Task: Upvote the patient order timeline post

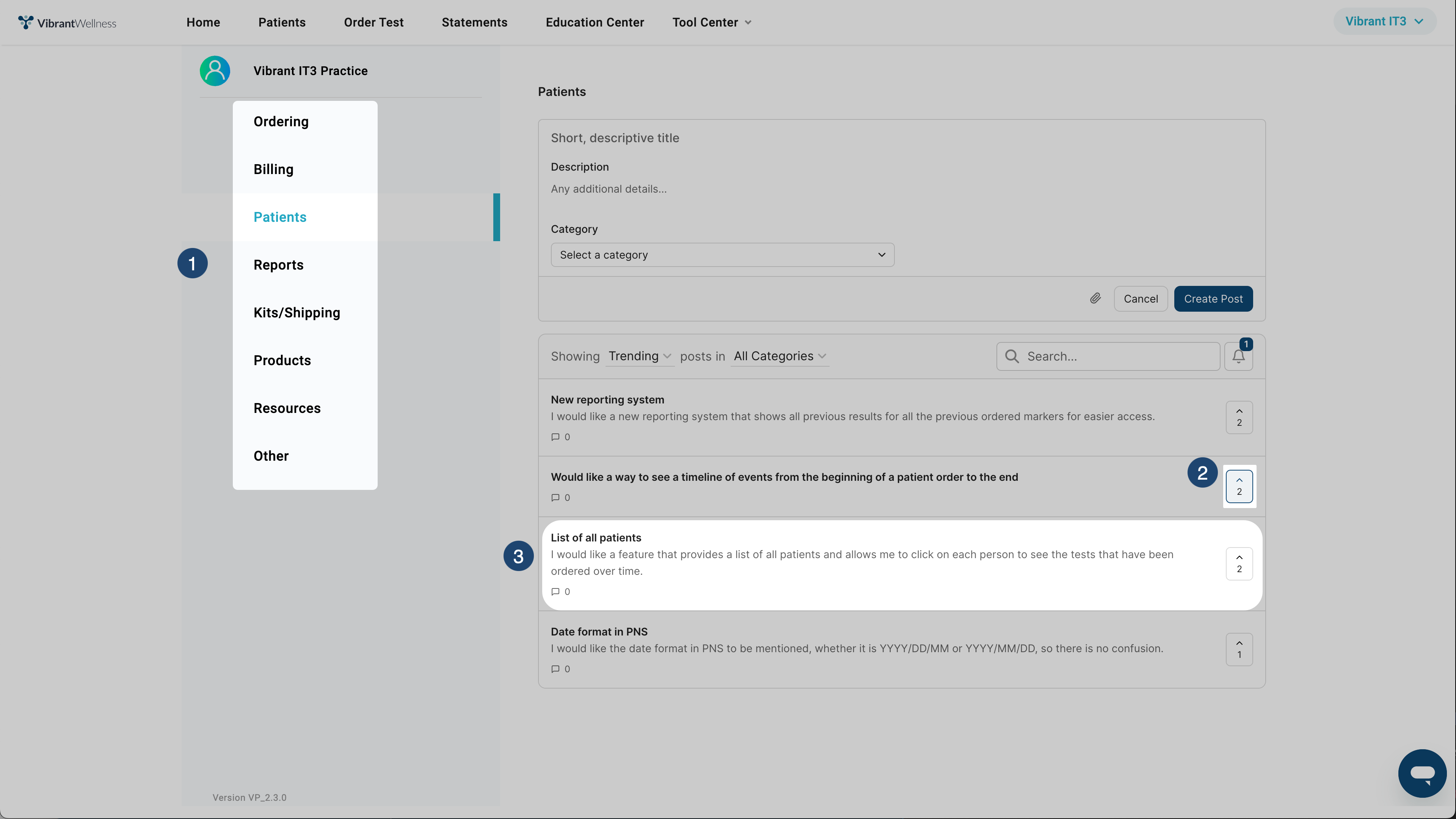Action: coord(1239,486)
